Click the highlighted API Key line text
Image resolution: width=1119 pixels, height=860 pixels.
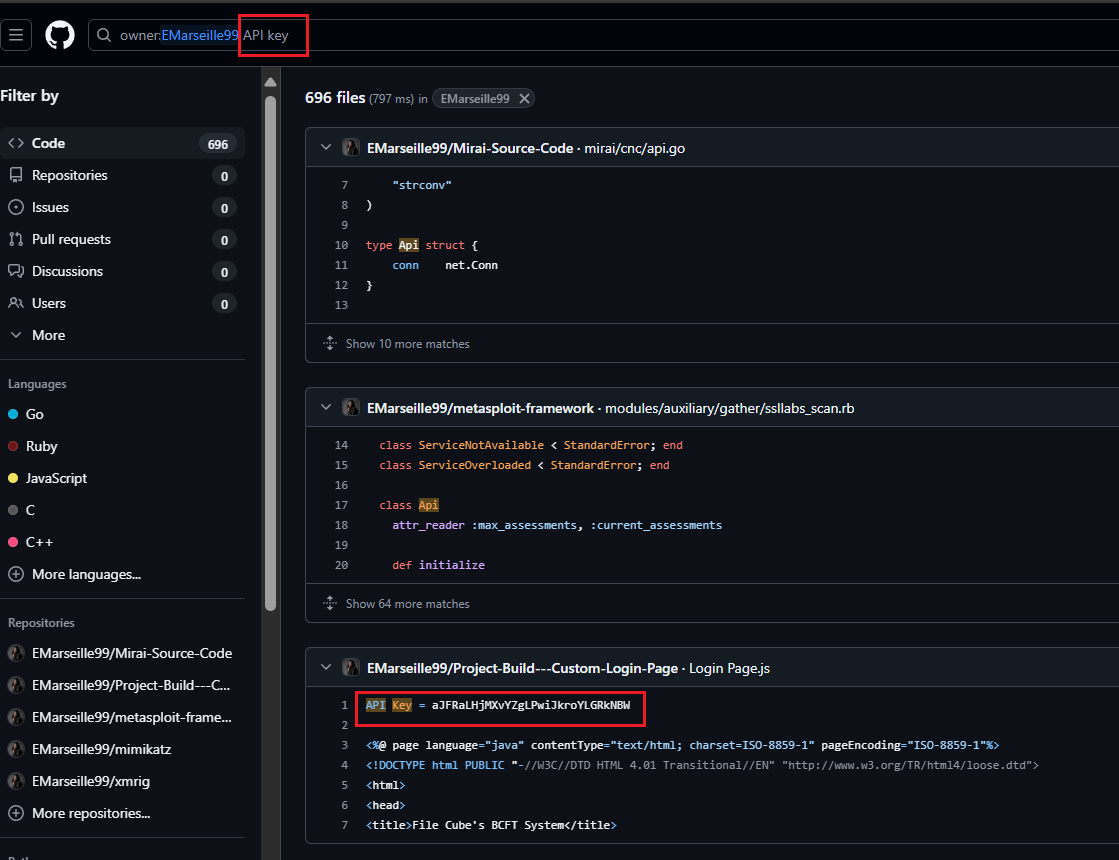point(498,705)
